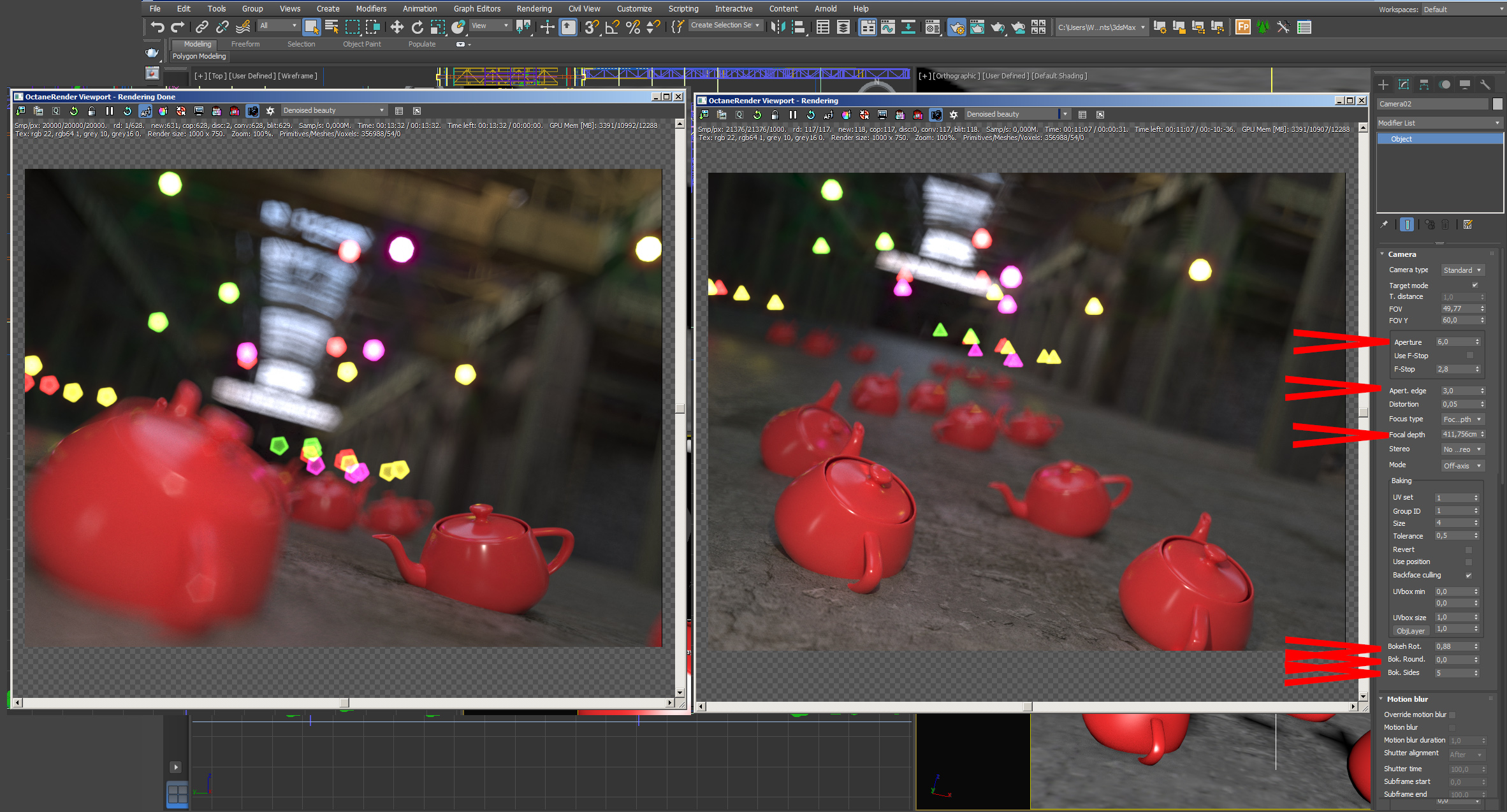The image size is (1507, 812).
Task: Click the Select and Link chain icon
Action: click(x=201, y=27)
